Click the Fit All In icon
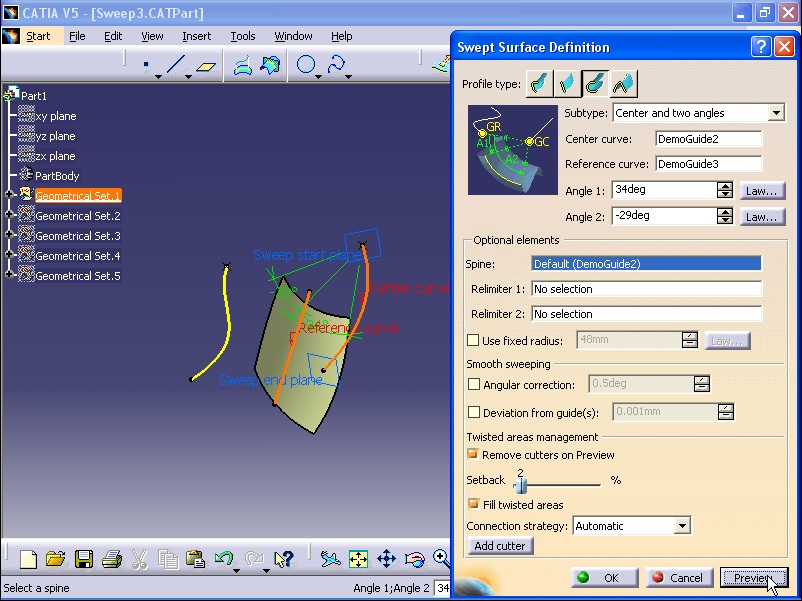This screenshot has width=802, height=601. [358, 558]
